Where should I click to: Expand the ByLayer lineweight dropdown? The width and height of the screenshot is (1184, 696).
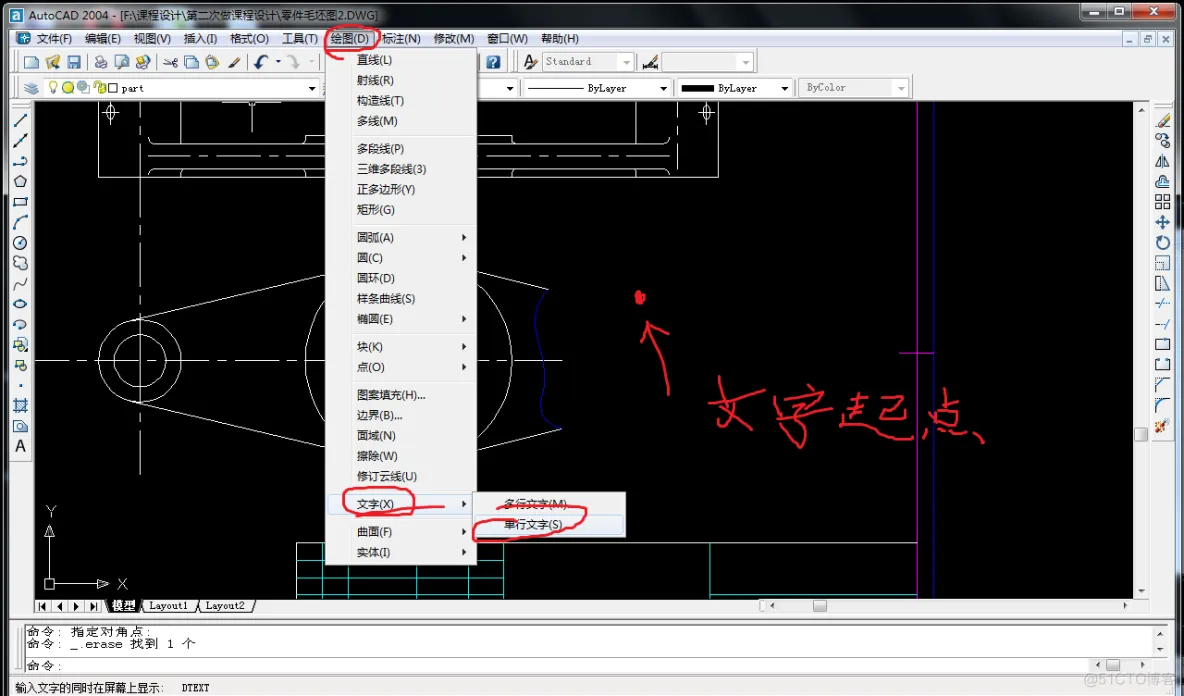[x=785, y=88]
